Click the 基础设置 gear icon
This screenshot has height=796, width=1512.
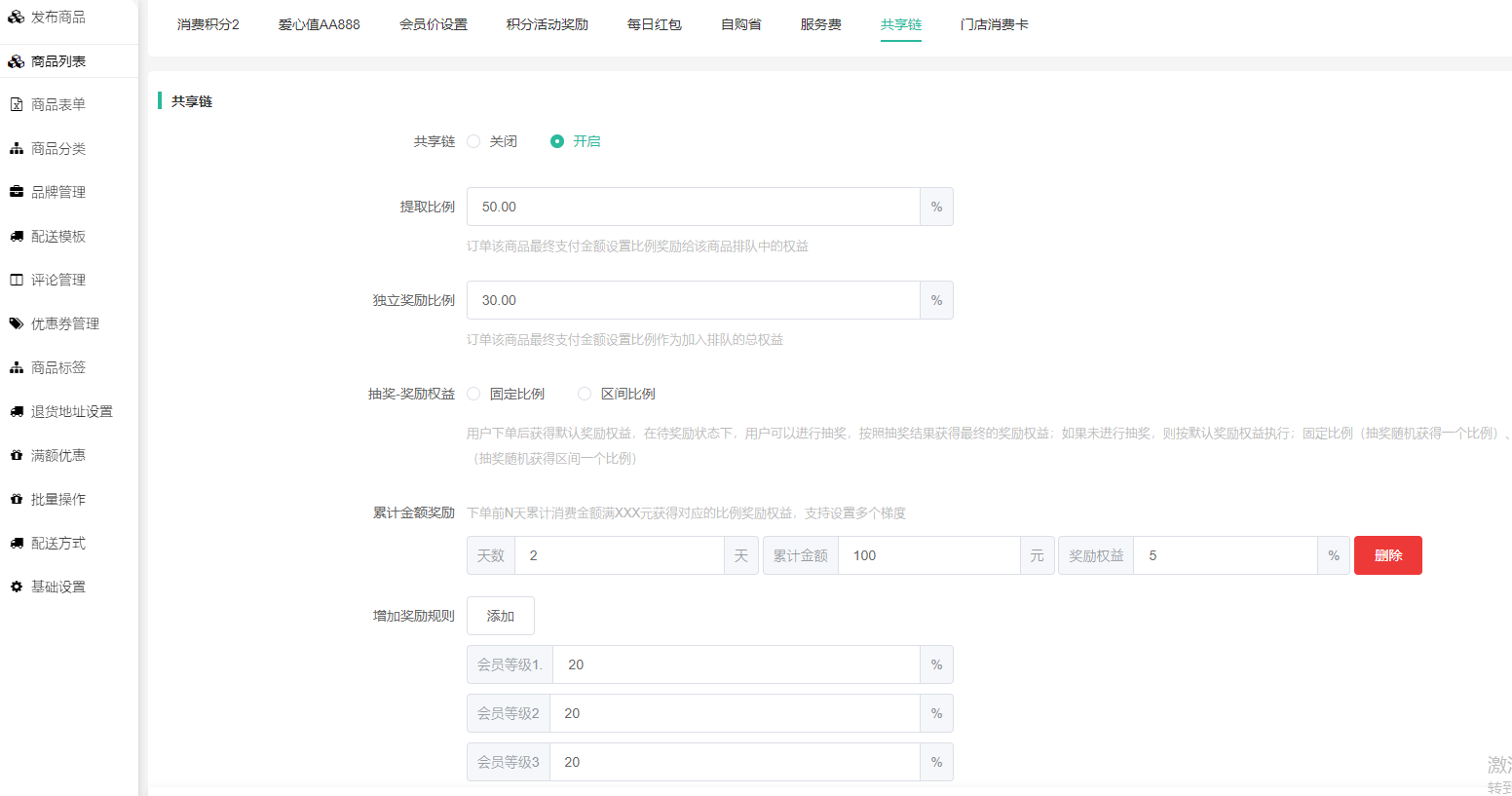click(16, 587)
